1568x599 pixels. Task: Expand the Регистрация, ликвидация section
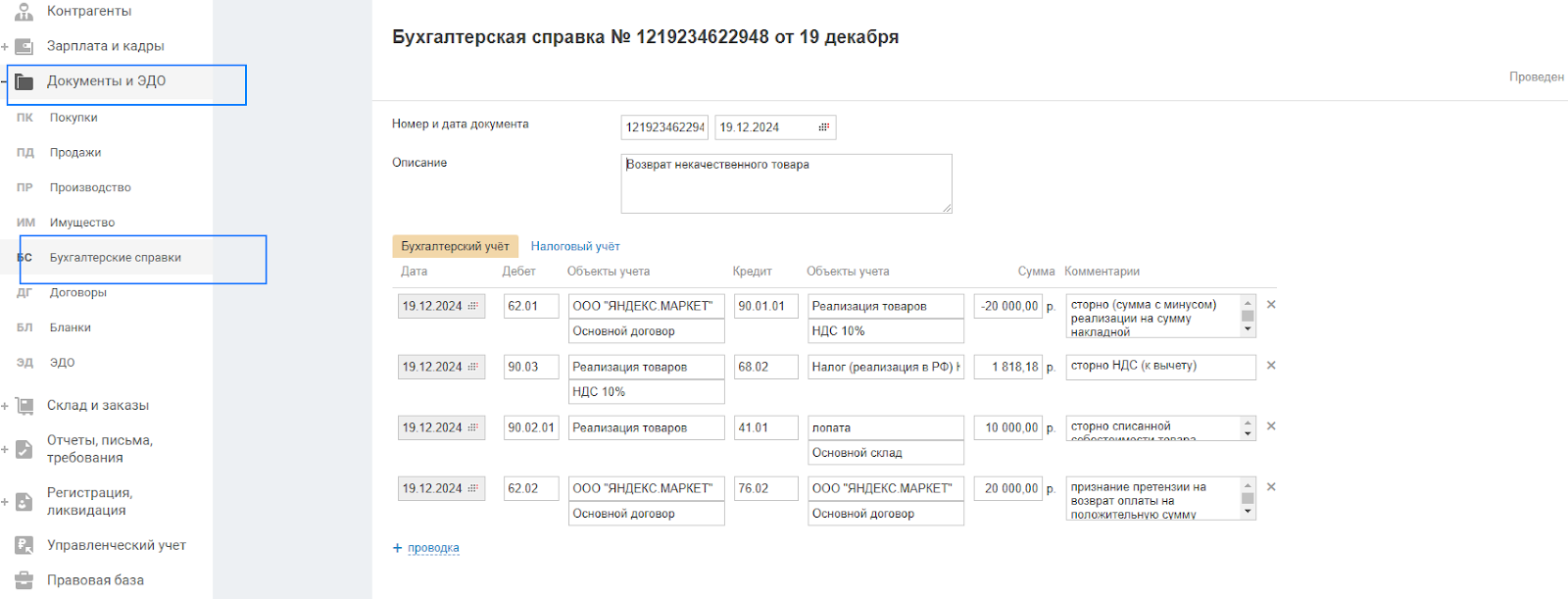[5, 502]
